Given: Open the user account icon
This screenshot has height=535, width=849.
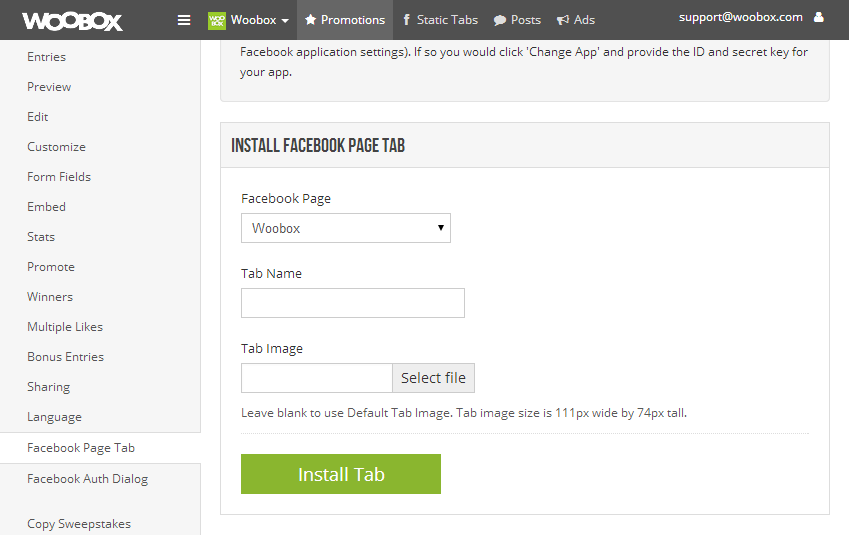Looking at the screenshot, I should point(819,17).
